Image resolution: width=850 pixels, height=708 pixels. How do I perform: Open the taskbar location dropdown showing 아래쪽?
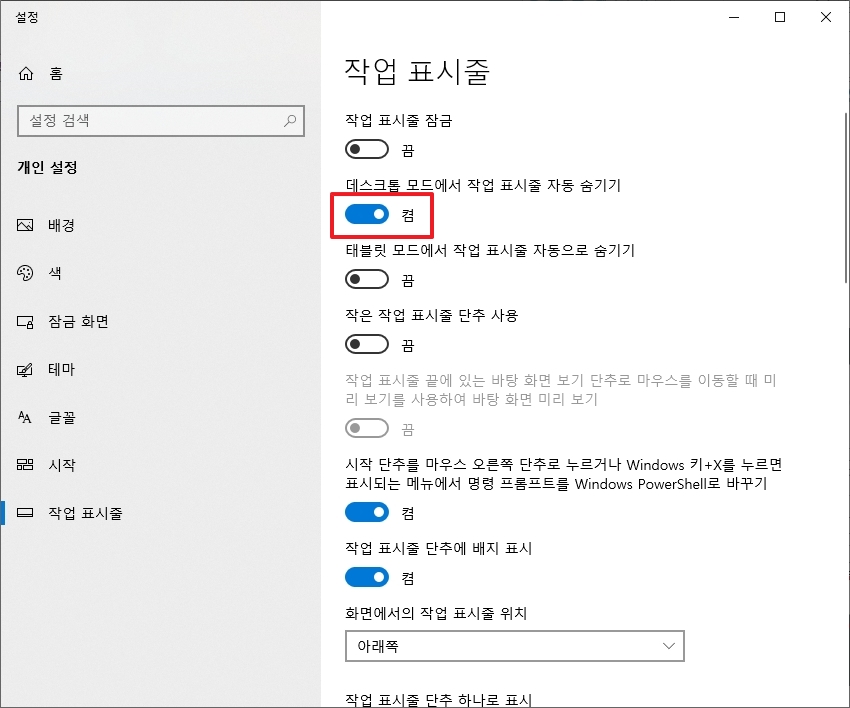514,646
